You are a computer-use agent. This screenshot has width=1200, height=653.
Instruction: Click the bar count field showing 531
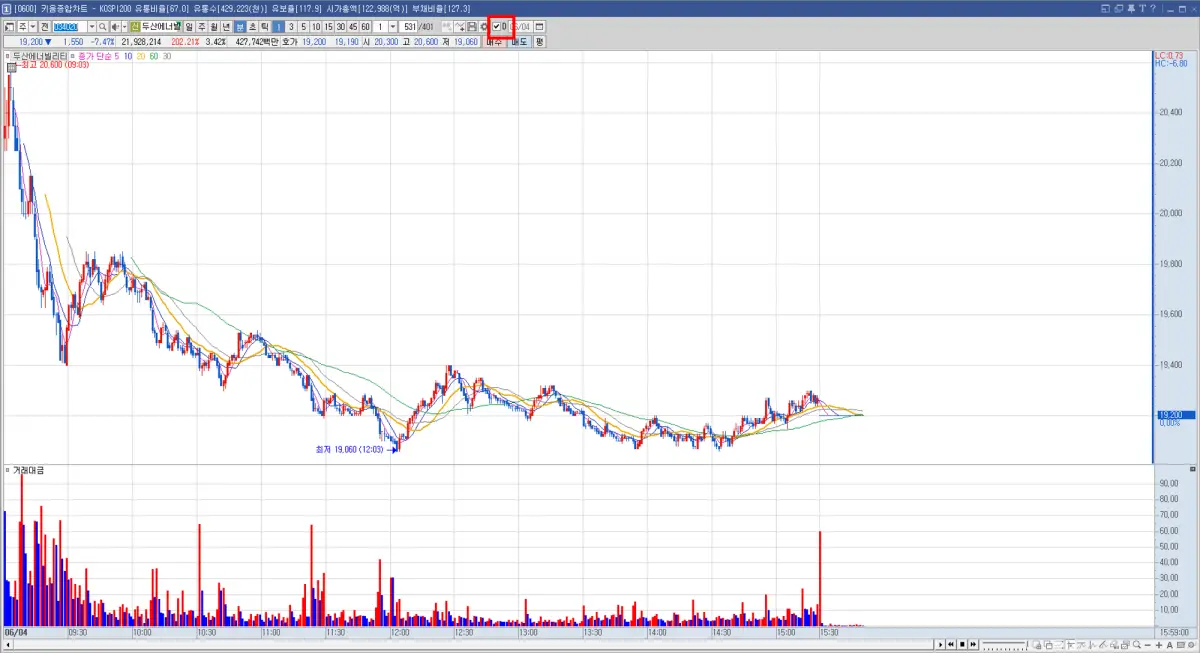[x=408, y=26]
